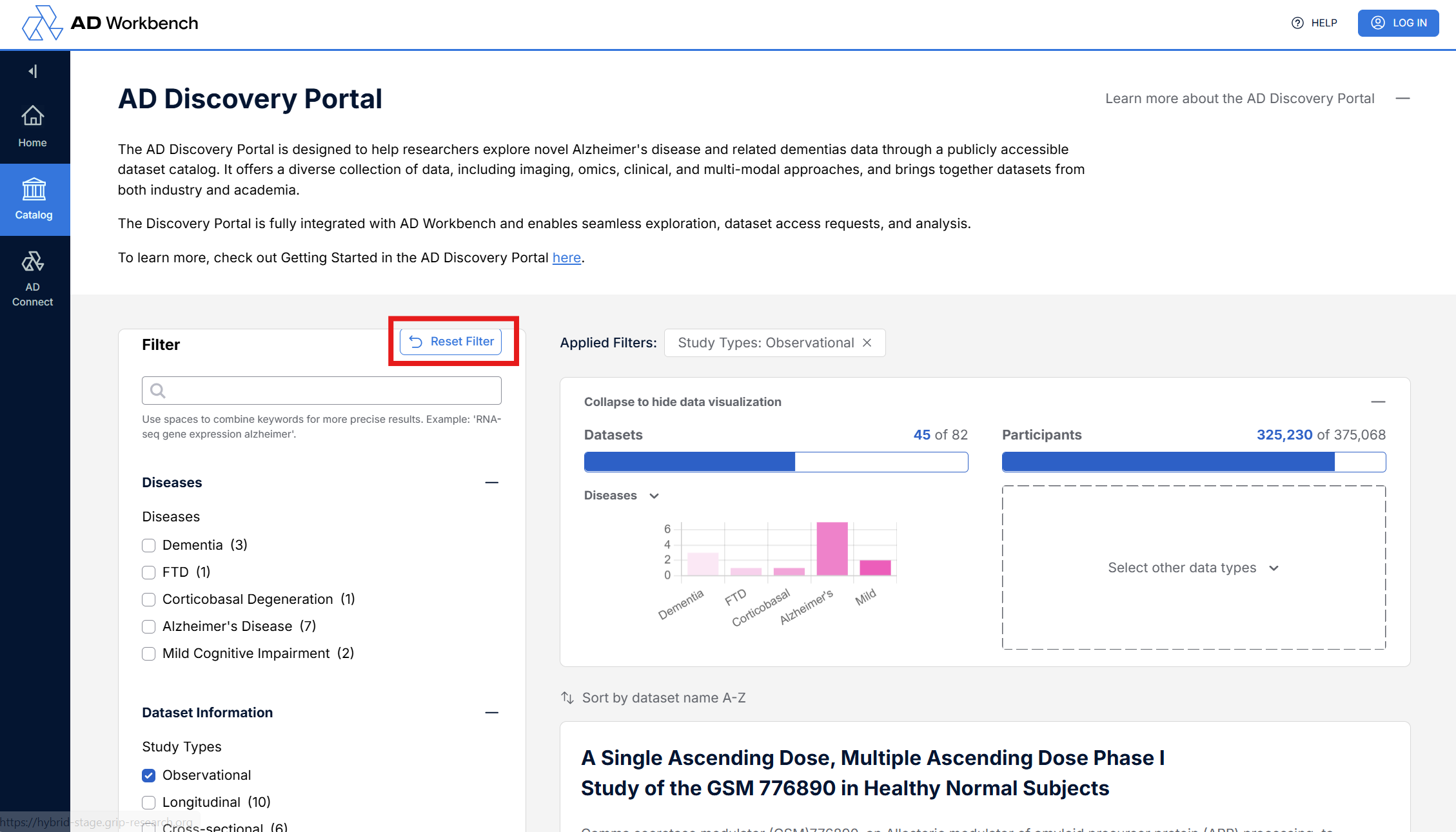Collapse the Learn more portal section
Image resolution: width=1456 pixels, height=832 pixels.
(x=1402, y=99)
